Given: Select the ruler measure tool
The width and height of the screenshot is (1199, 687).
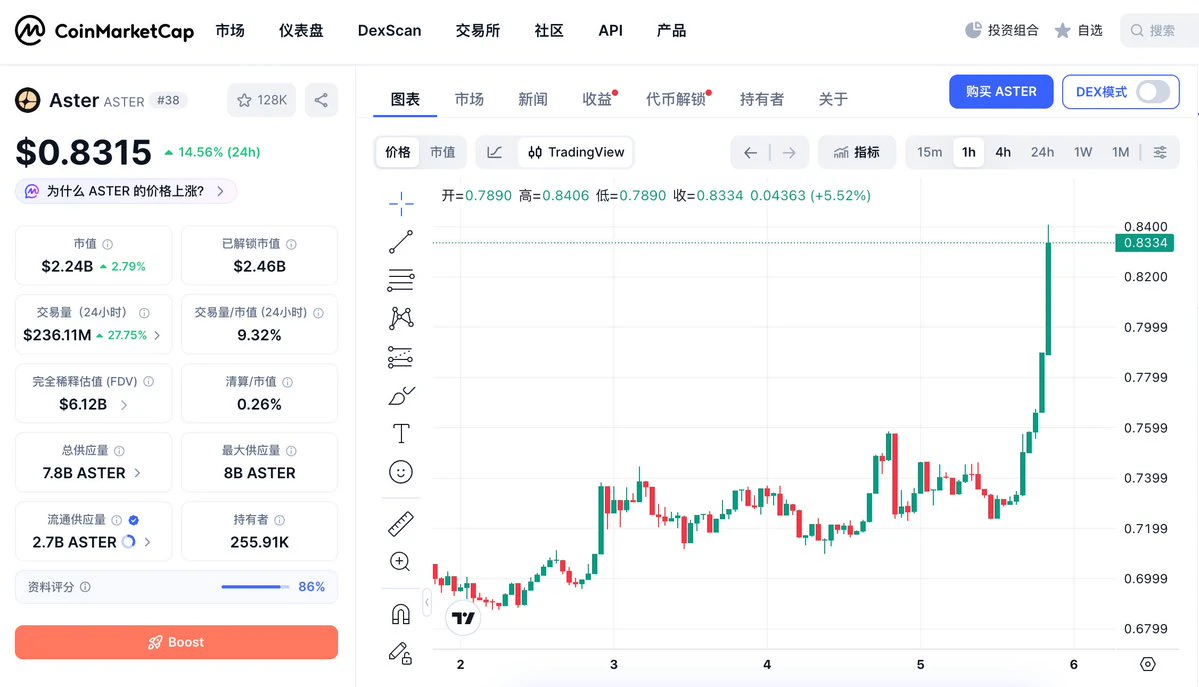Looking at the screenshot, I should click(401, 523).
